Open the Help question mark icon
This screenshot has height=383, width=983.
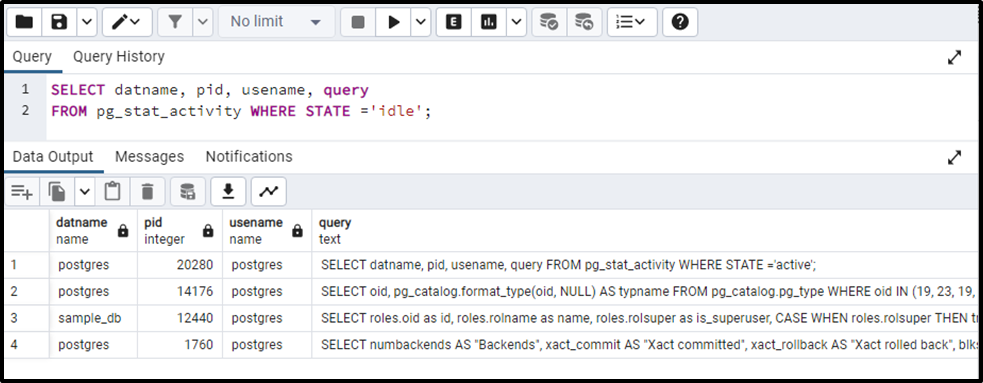(680, 23)
